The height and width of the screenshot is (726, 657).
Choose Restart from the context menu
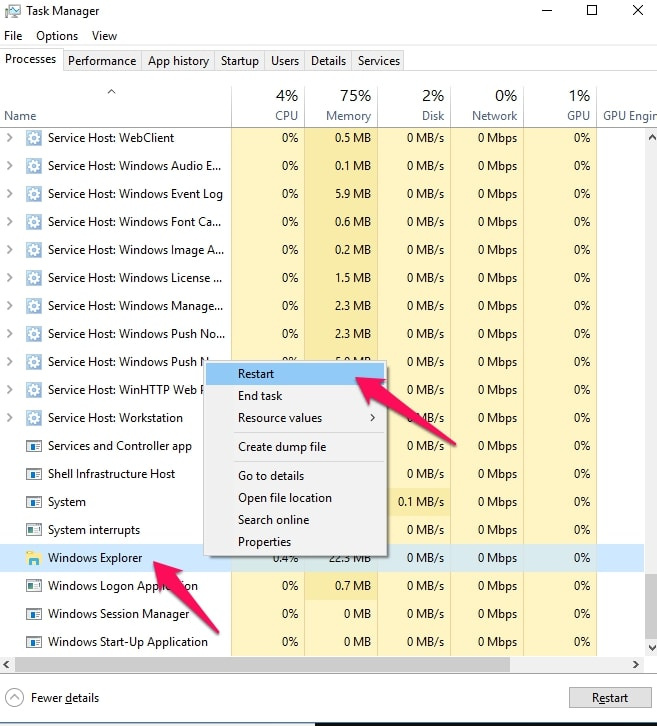pyautogui.click(x=256, y=374)
